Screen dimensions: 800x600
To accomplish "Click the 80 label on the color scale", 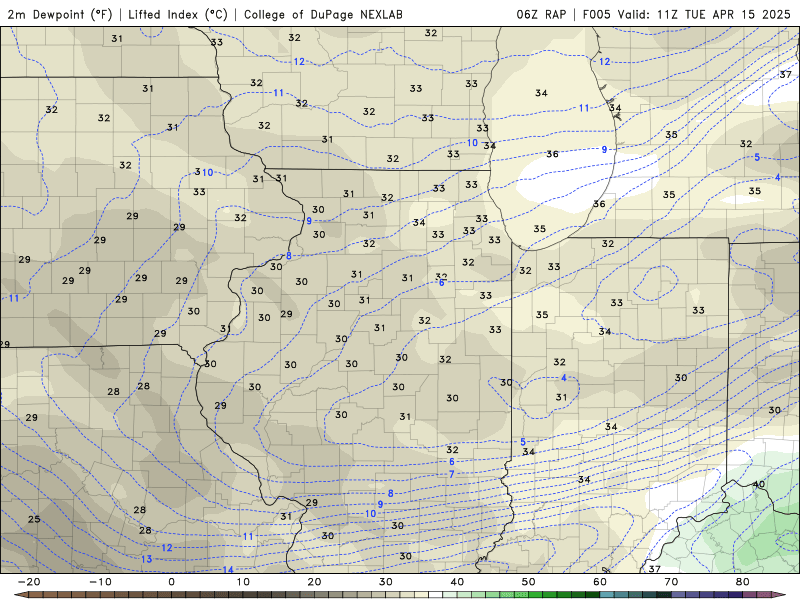I will [x=743, y=582].
